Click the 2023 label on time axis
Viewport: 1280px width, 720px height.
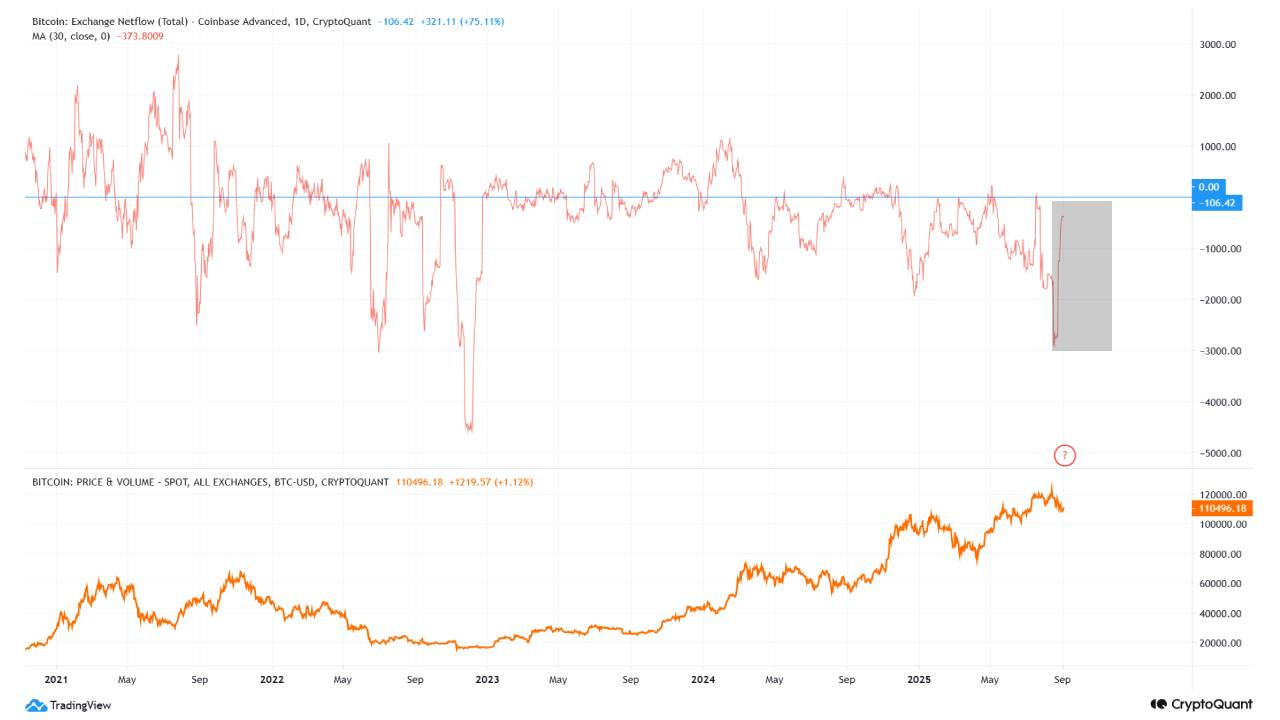tap(487, 680)
